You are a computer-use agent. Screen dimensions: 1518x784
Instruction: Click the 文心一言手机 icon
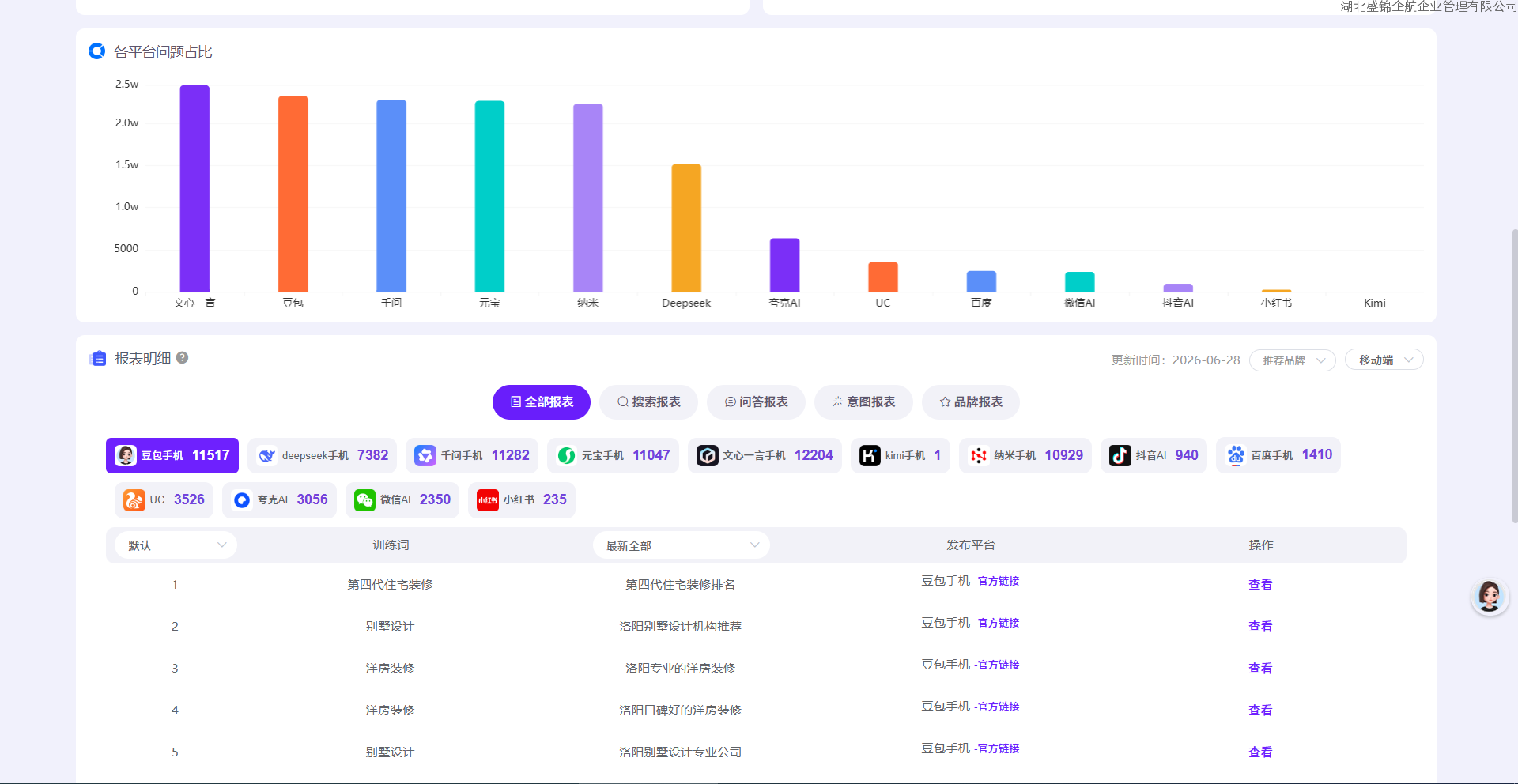[x=708, y=455]
